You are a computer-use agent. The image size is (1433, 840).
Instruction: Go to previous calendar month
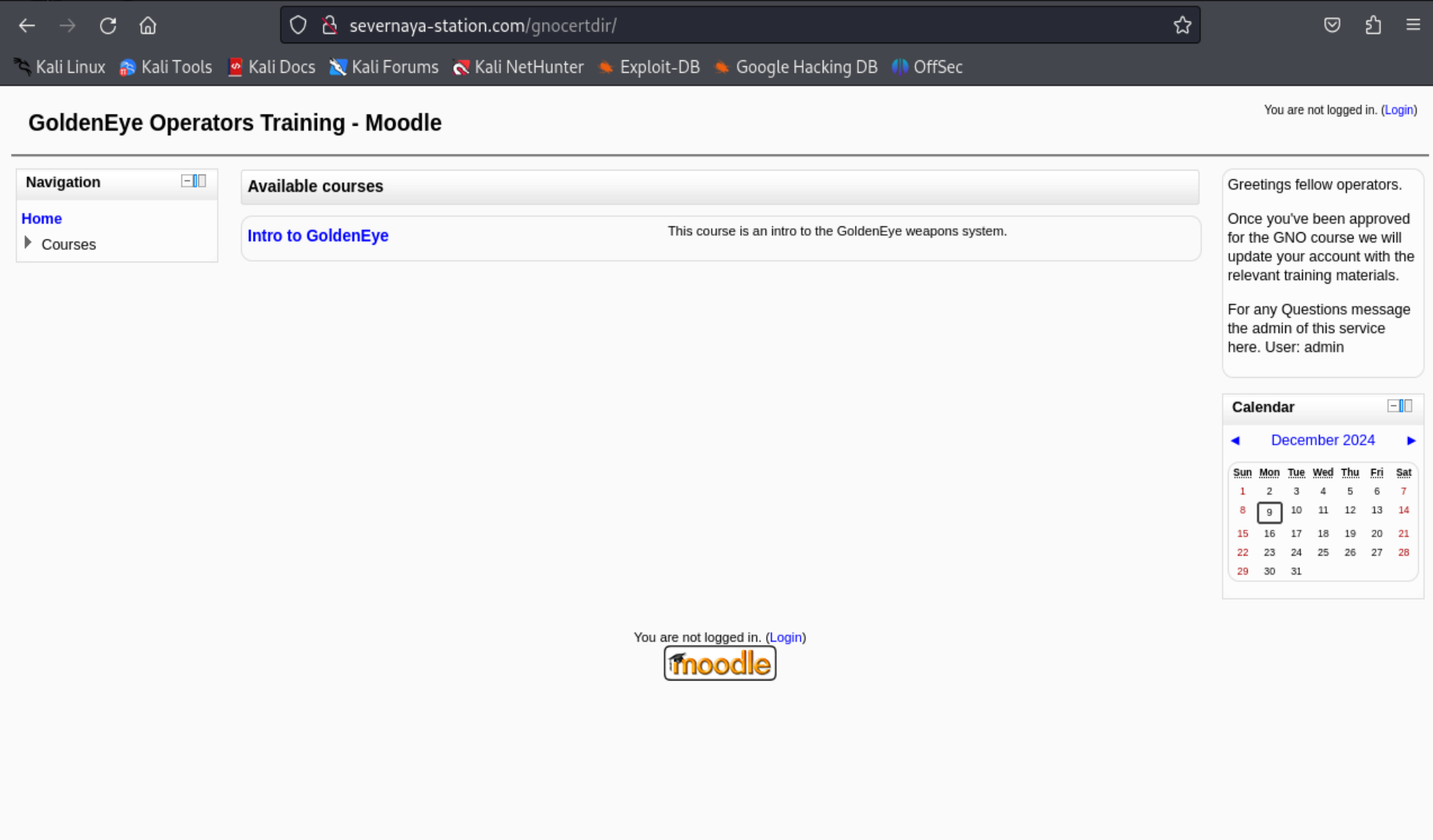pos(1235,440)
